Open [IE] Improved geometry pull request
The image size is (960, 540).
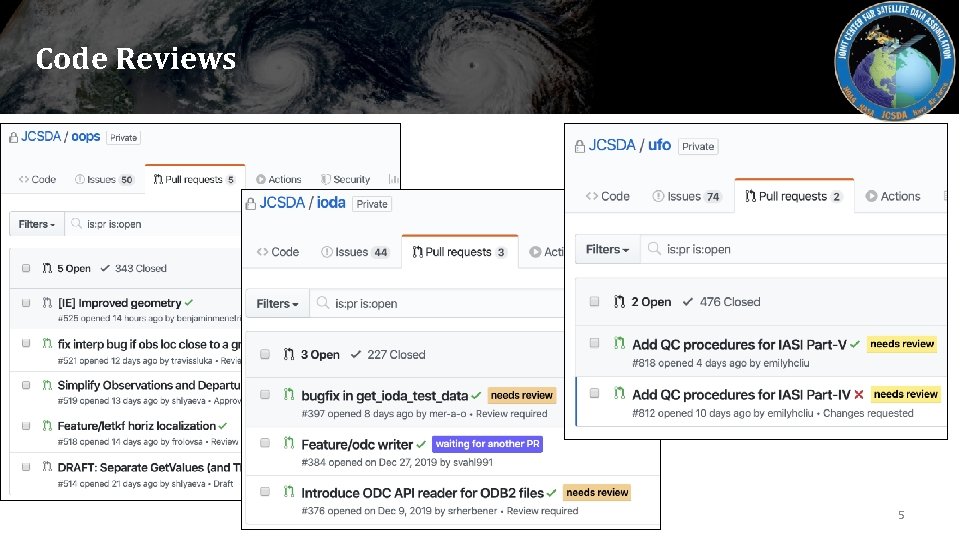[x=119, y=303]
